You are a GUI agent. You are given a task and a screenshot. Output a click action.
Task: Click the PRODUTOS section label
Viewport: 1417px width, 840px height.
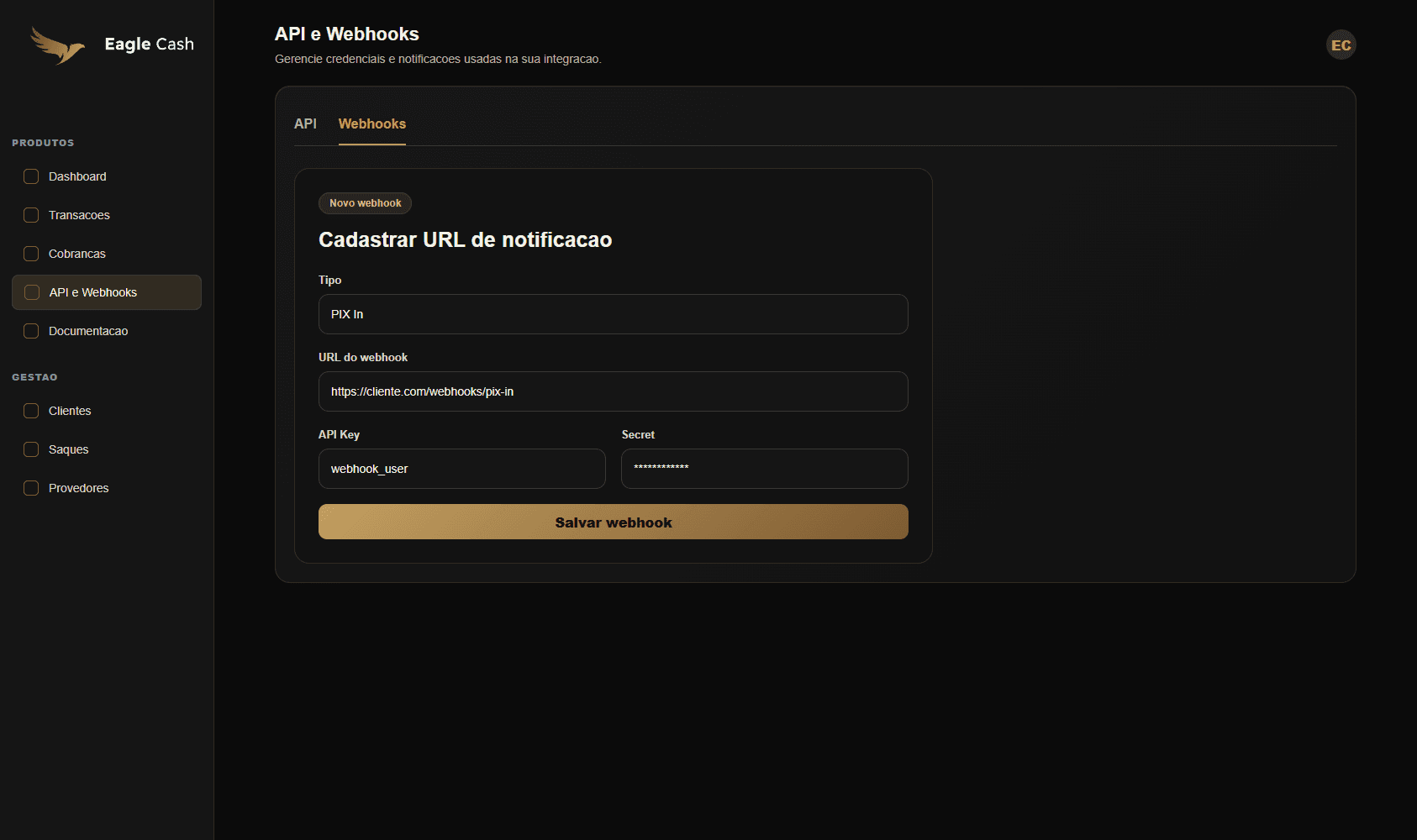pyautogui.click(x=43, y=143)
